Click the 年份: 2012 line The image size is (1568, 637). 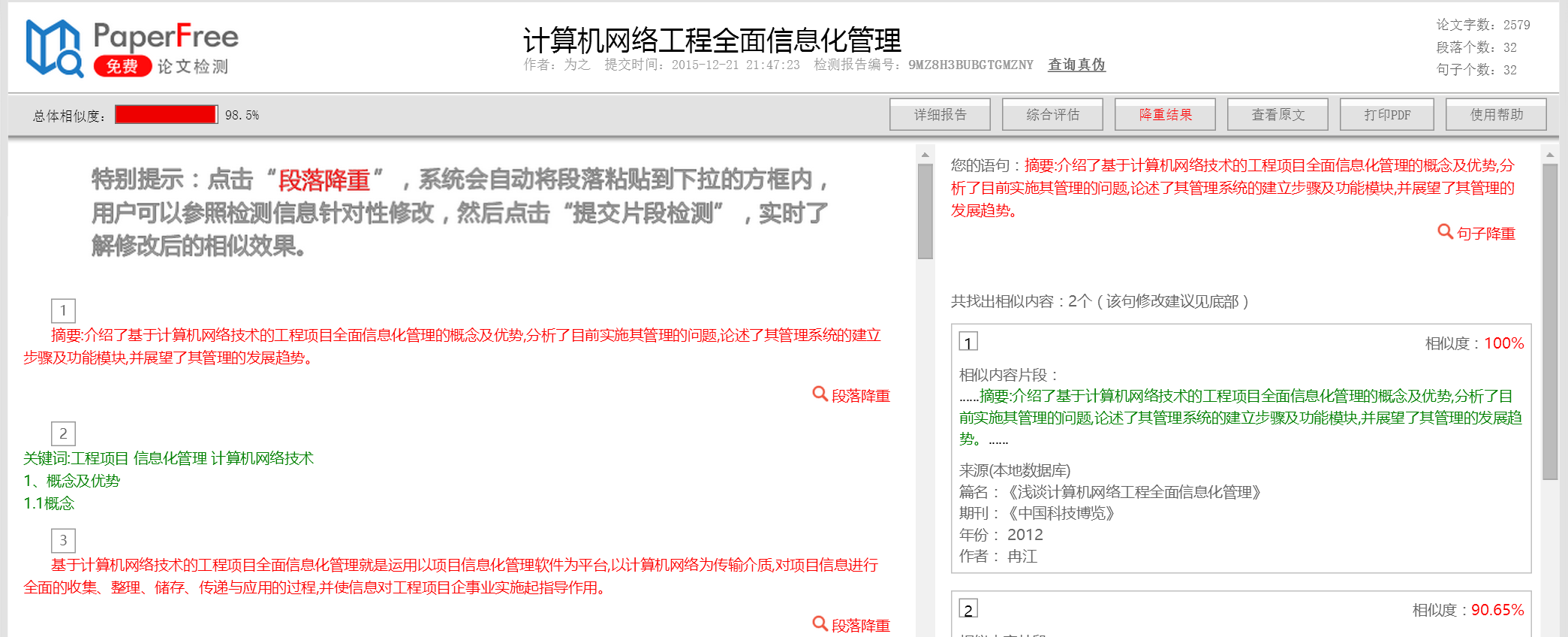pyautogui.click(x=1001, y=535)
